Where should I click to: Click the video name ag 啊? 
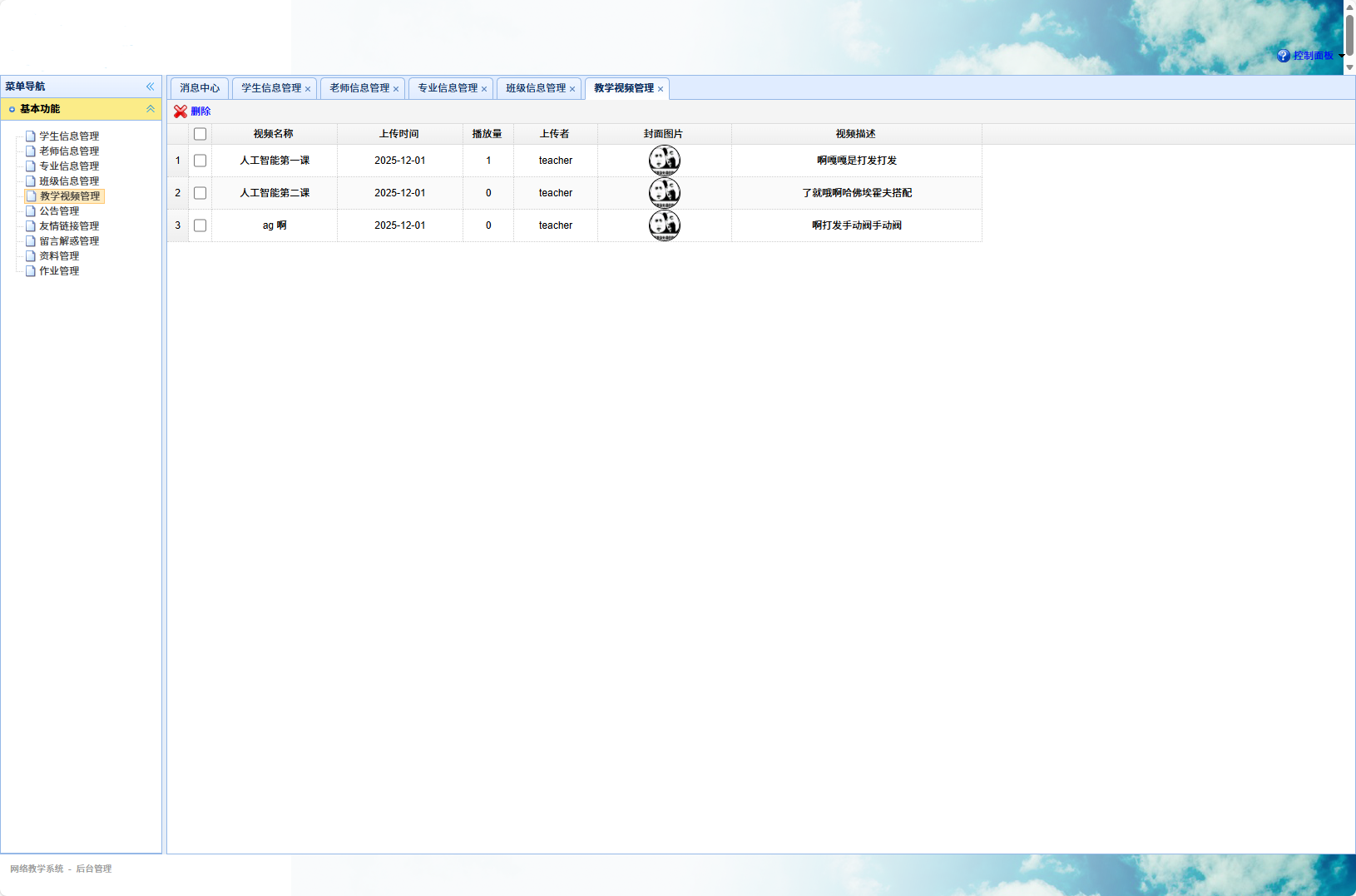point(275,225)
